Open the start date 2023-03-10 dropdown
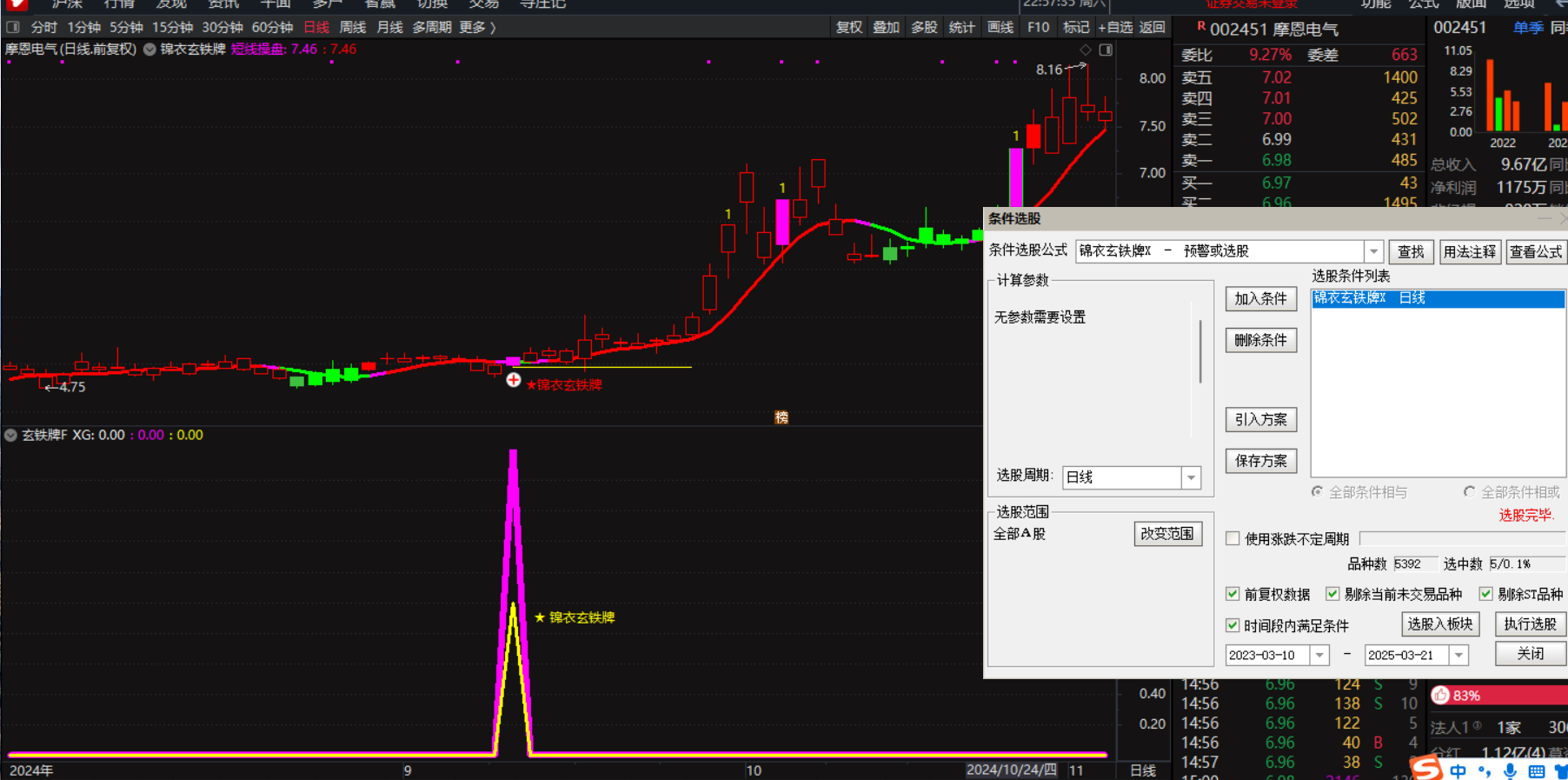Image resolution: width=1568 pixels, height=780 pixels. 1319,655
